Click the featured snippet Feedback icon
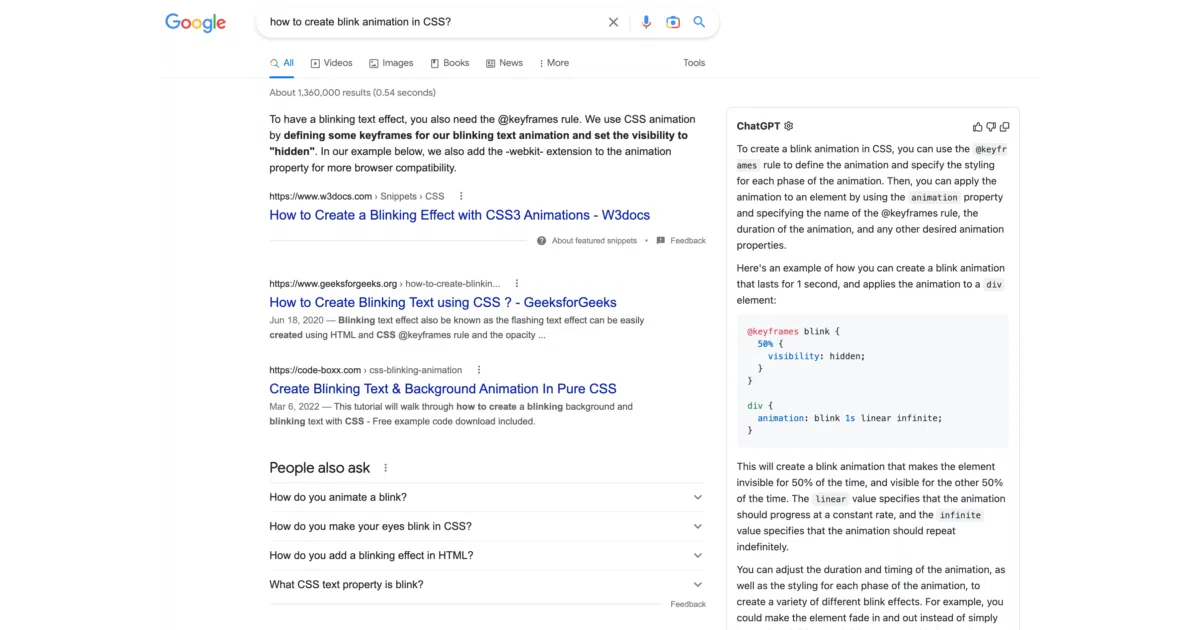Screen dimensions: 1200x630 tap(661, 241)
